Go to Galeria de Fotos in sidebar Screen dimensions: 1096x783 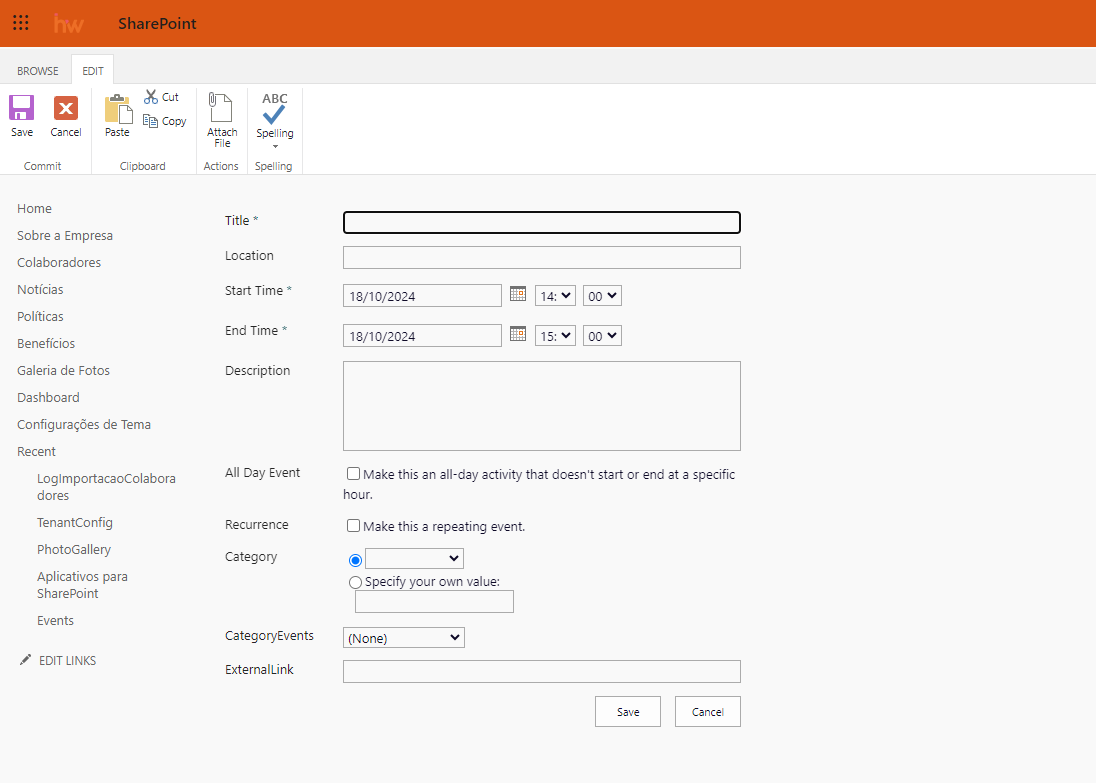click(63, 371)
